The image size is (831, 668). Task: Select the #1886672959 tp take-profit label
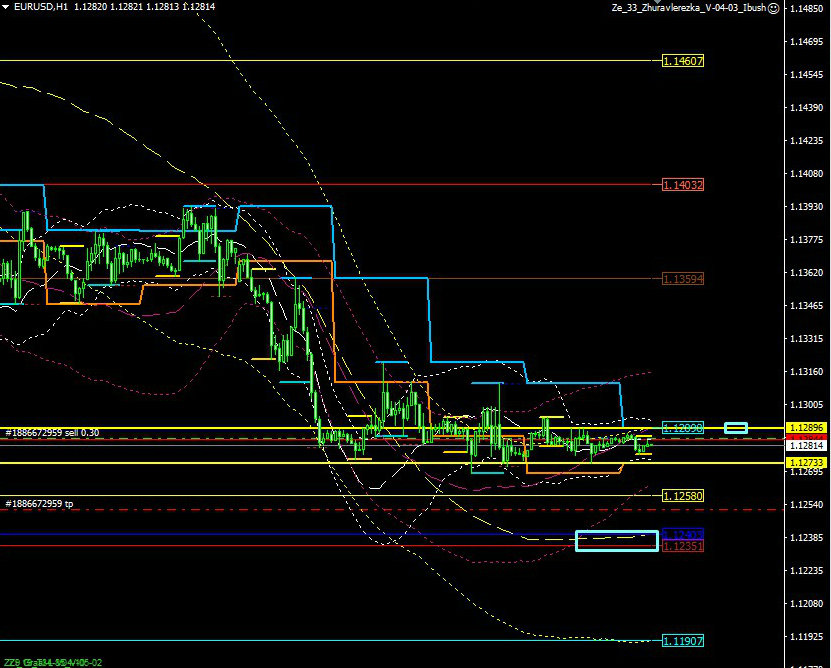pyautogui.click(x=40, y=504)
